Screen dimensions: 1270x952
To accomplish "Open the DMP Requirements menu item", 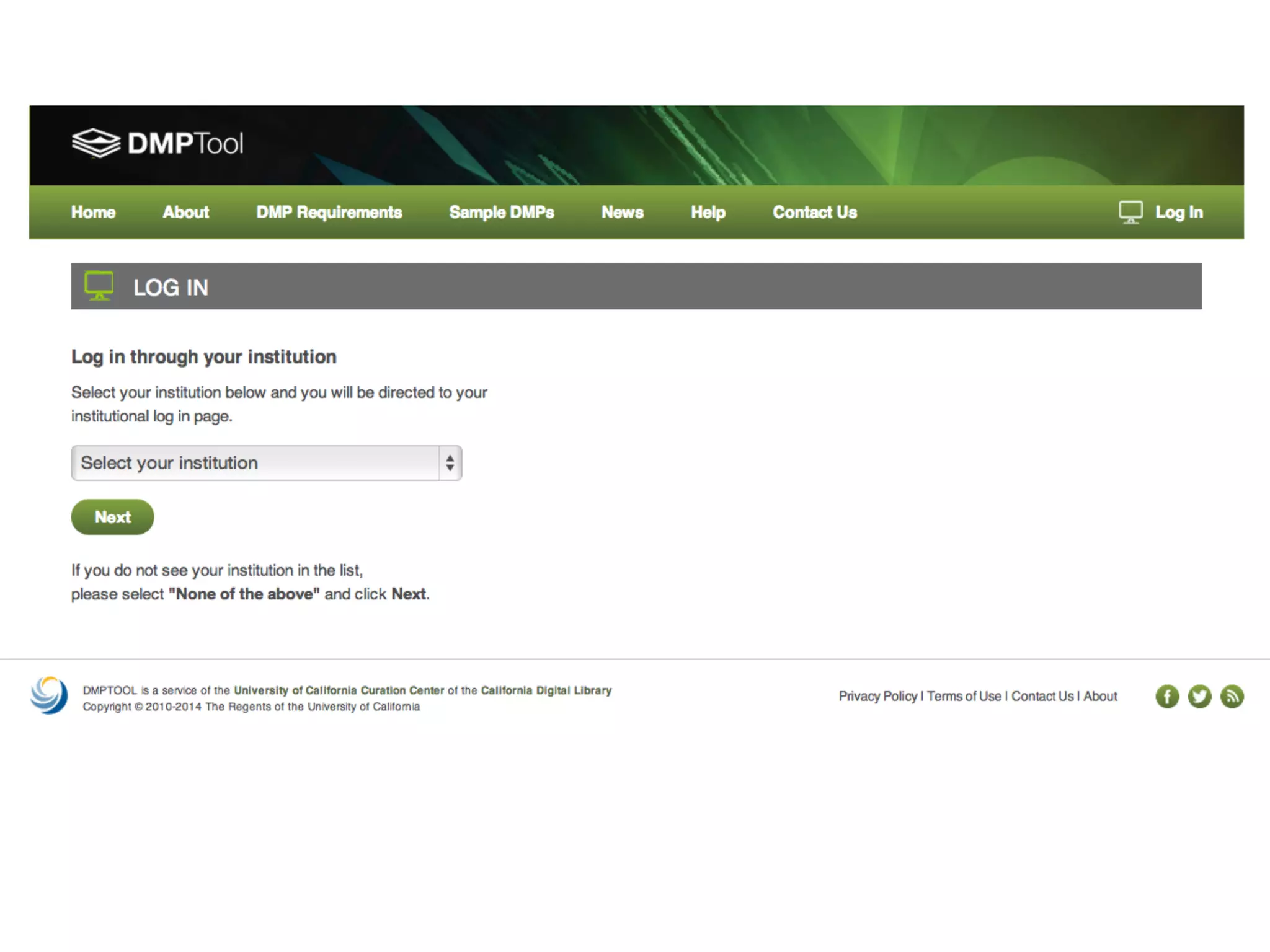I will tap(329, 213).
